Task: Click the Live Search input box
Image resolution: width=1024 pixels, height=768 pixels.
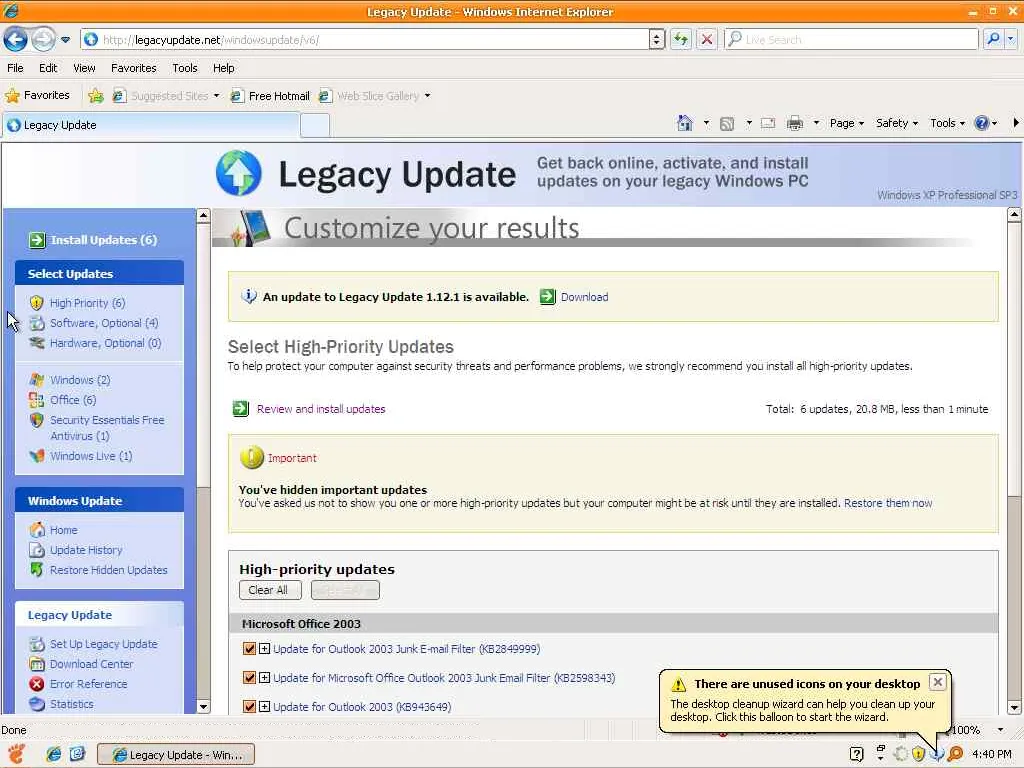Action: pyautogui.click(x=852, y=40)
